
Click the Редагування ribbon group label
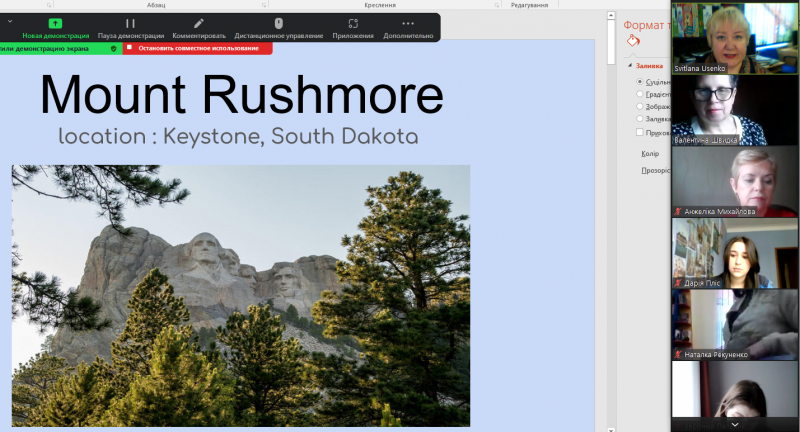pos(530,5)
